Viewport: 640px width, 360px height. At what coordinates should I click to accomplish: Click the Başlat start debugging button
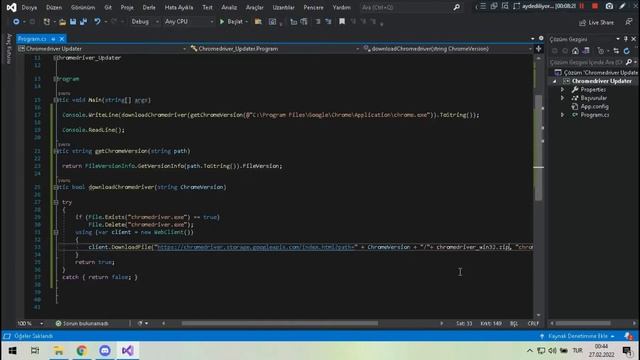[x=232, y=22]
